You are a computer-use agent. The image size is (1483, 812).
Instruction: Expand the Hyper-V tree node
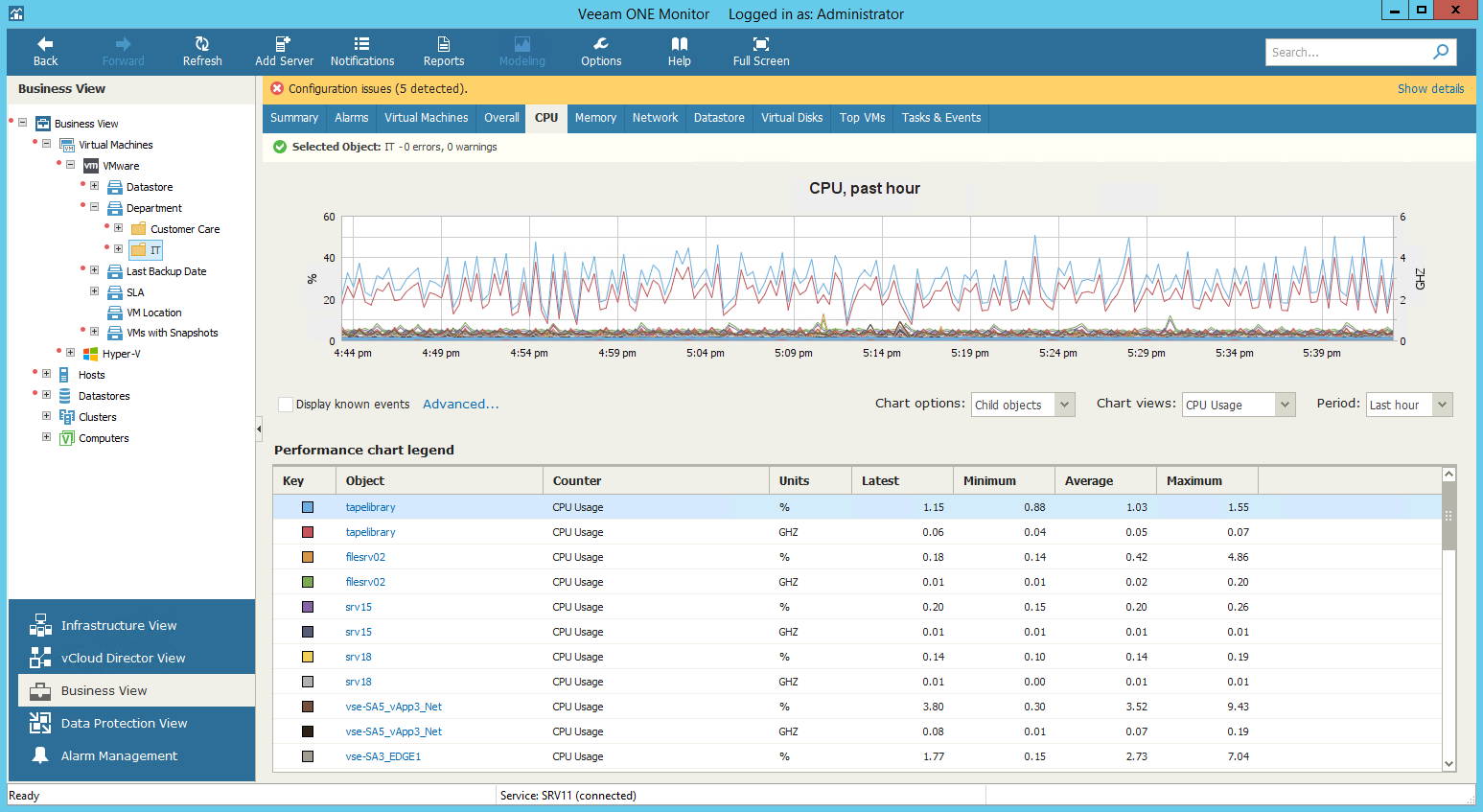point(70,353)
